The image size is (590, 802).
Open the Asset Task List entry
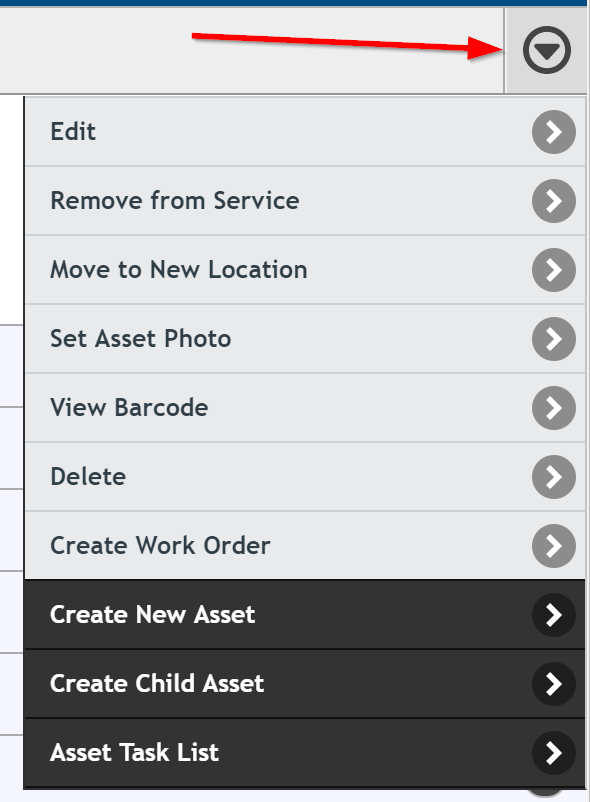pyautogui.click(x=305, y=753)
